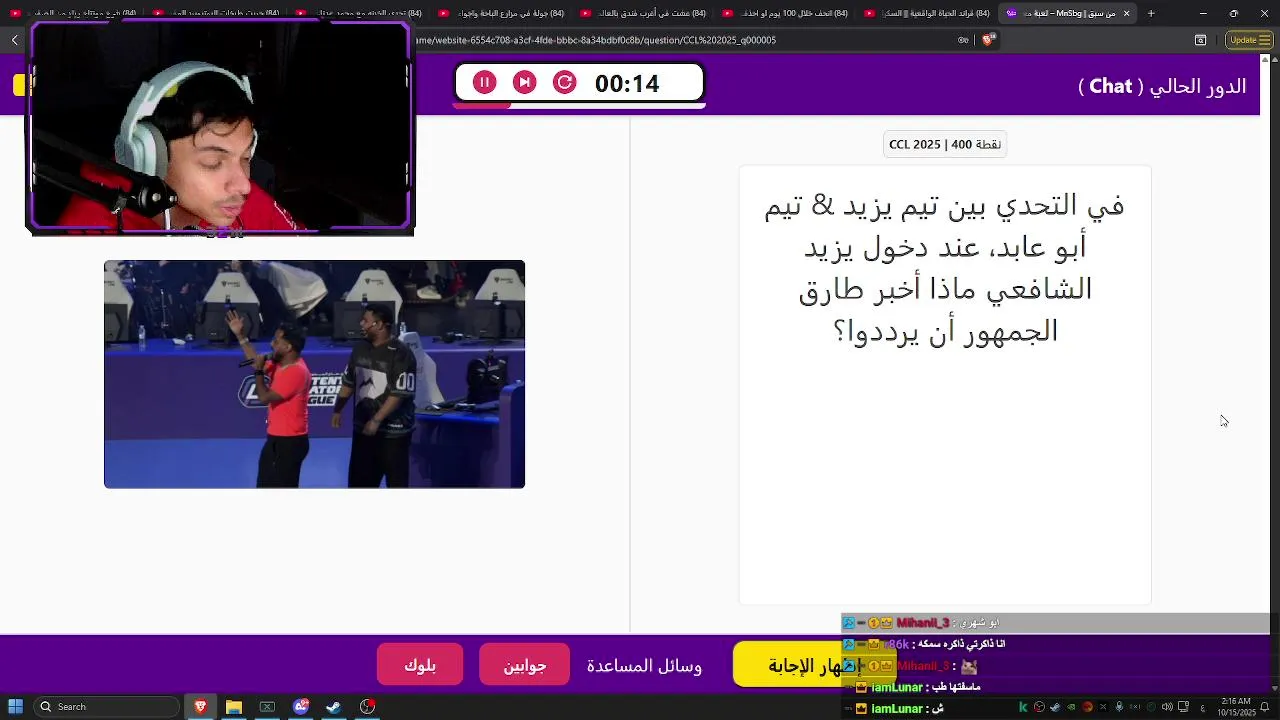This screenshot has width=1280, height=720.
Task: Open Brave browser from taskbar
Action: tap(200, 707)
